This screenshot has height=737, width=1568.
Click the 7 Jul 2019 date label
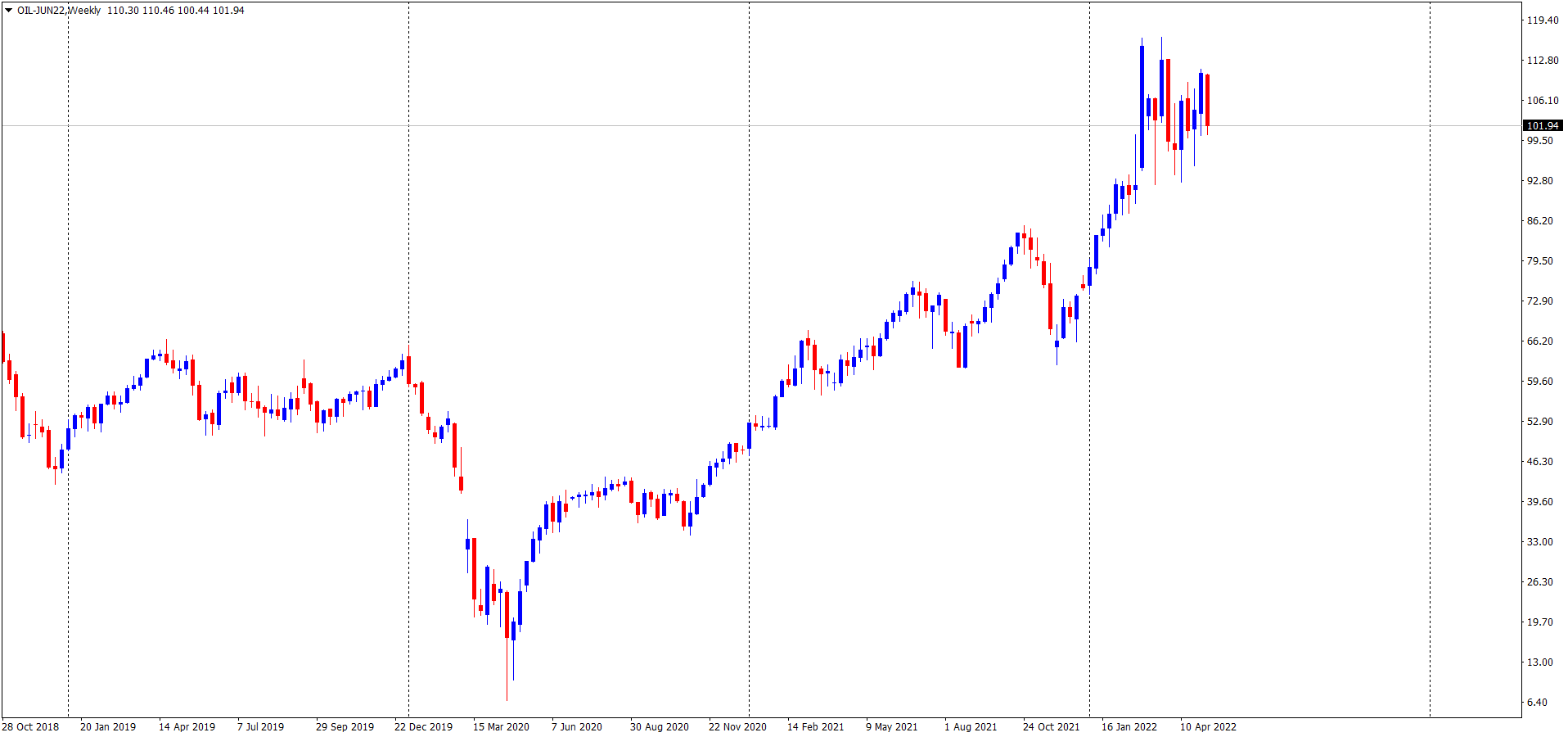[x=260, y=727]
